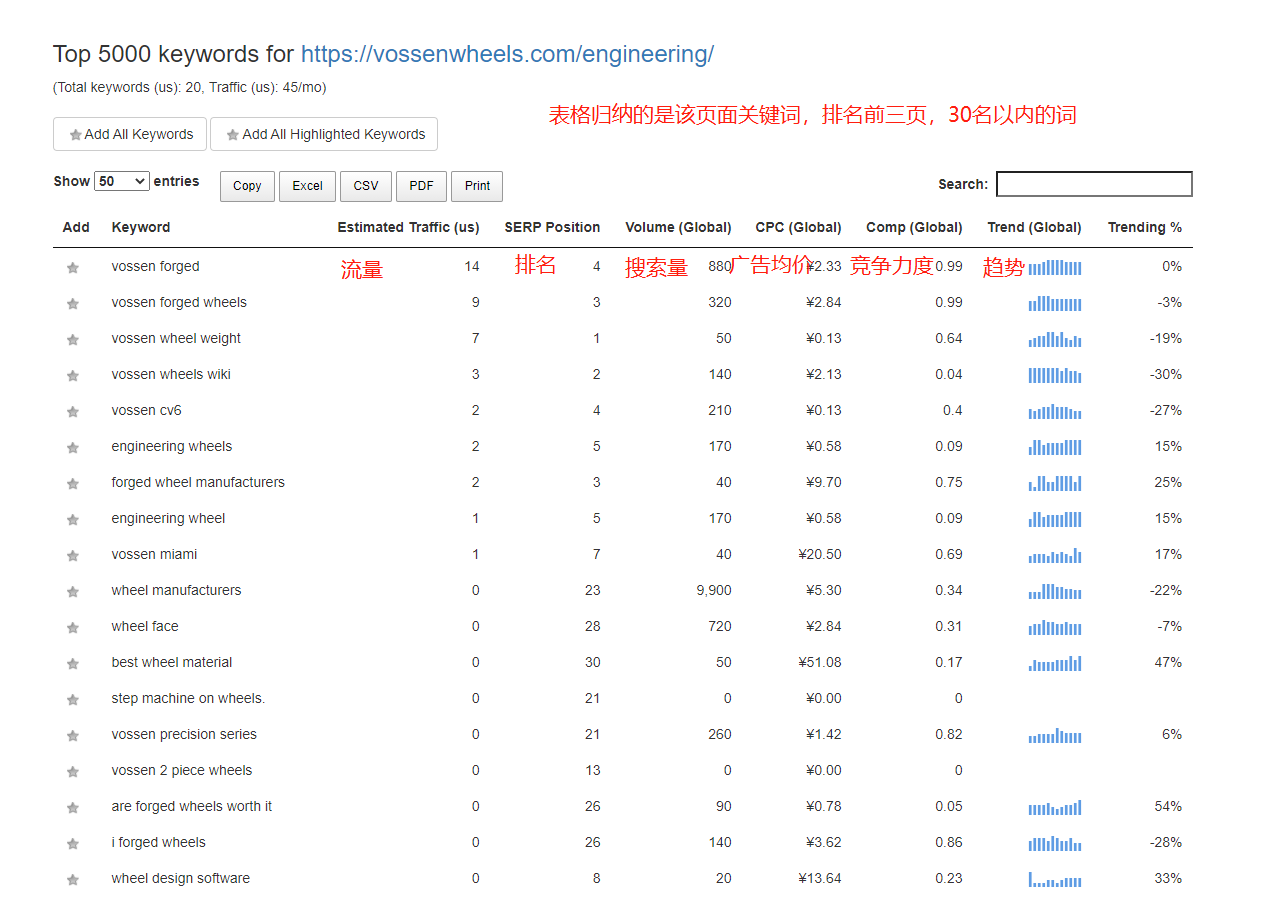Star the 'i forged wheels' keyword
Viewport: 1275px width, 898px height.
click(73, 844)
